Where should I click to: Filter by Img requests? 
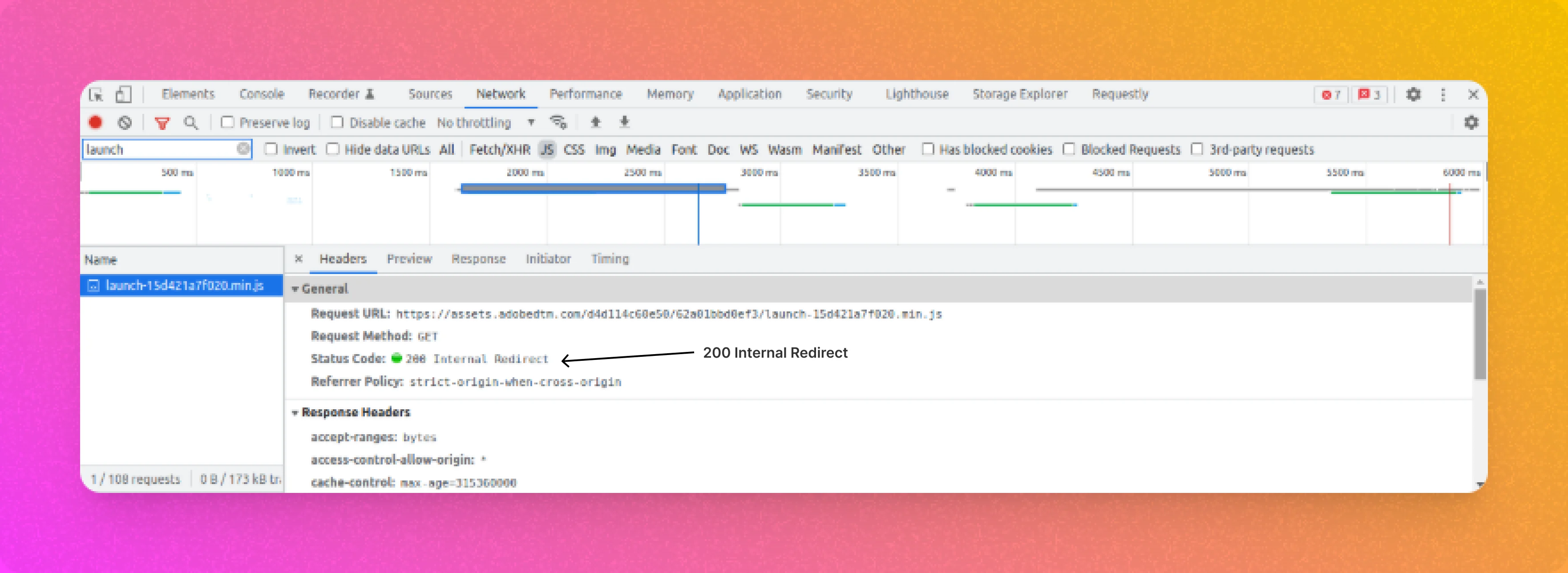[x=605, y=149]
